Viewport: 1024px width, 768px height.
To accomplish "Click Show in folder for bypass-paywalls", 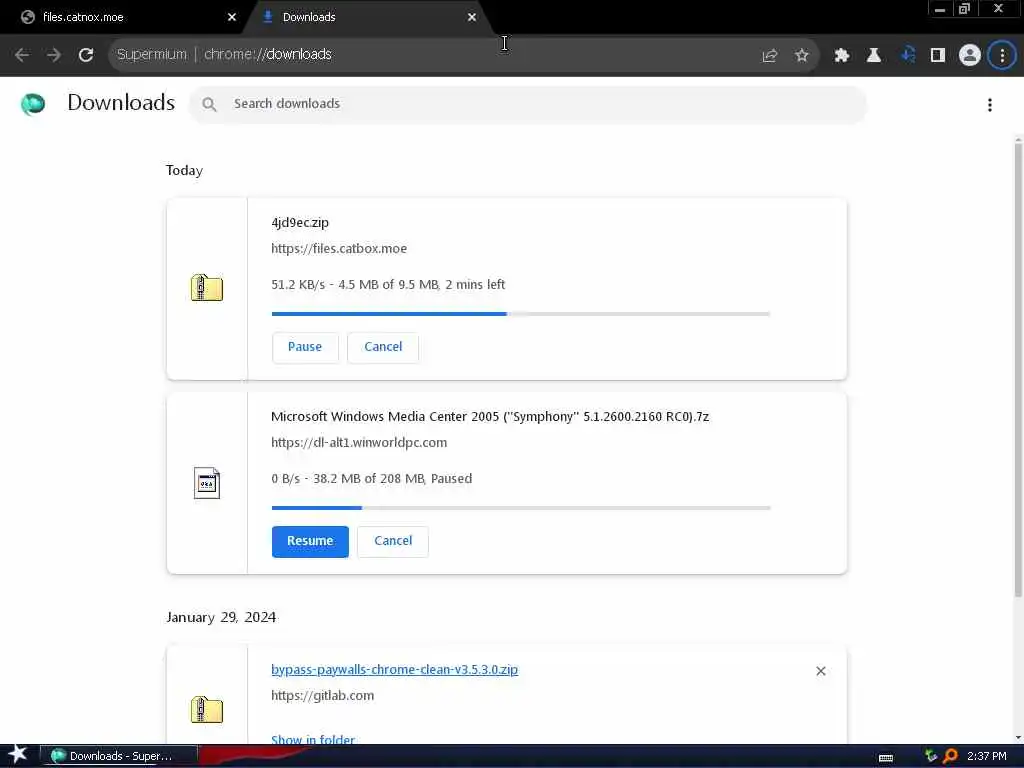I will click(313, 739).
